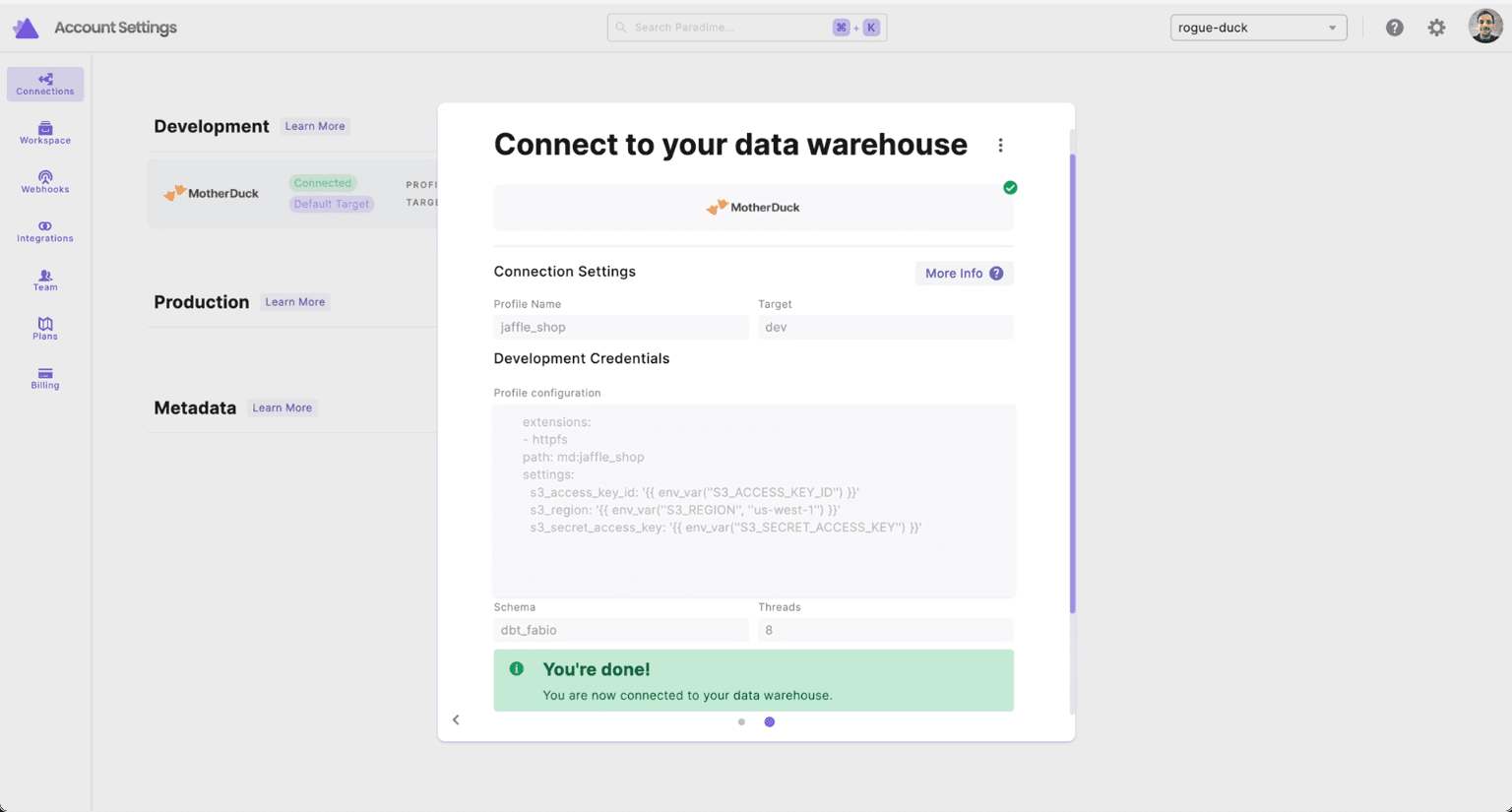The image size is (1512, 812).
Task: Click the Target field dev
Action: tap(885, 327)
